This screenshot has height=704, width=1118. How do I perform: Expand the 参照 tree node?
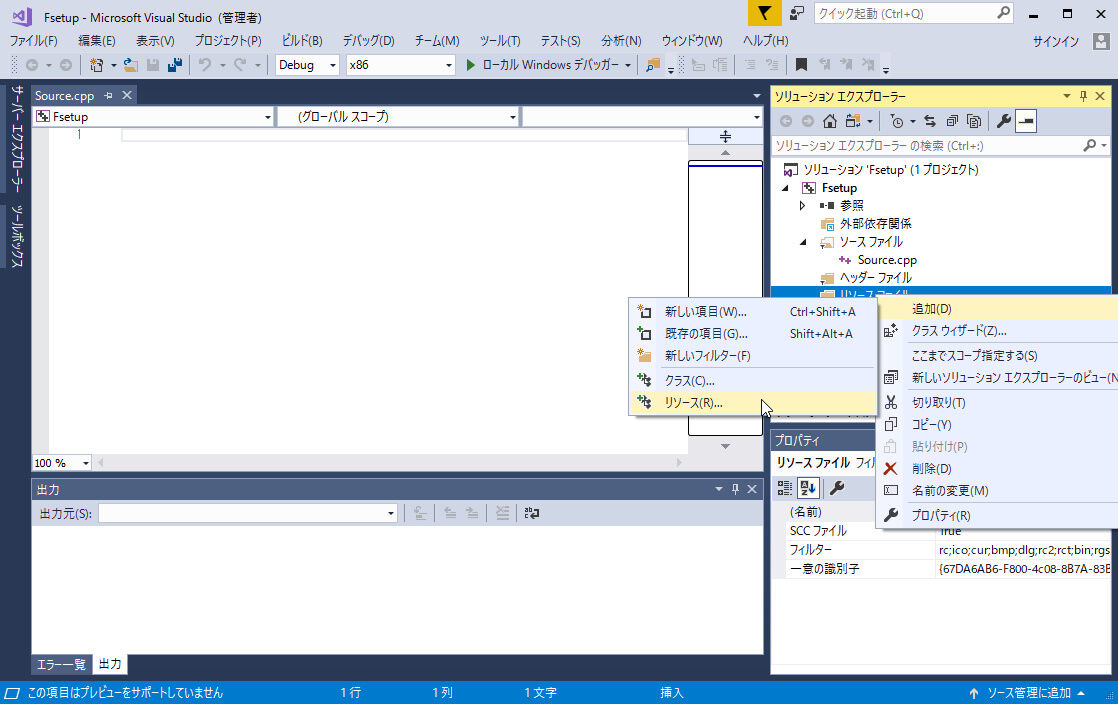coord(803,205)
